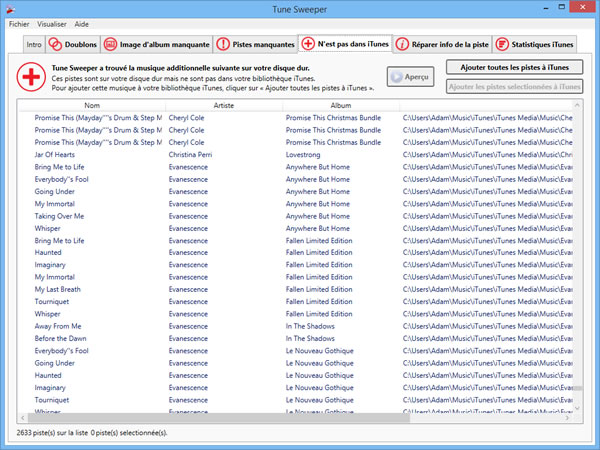Click the horizontal scrollbar left arrow
The image size is (600, 450).
(23, 418)
